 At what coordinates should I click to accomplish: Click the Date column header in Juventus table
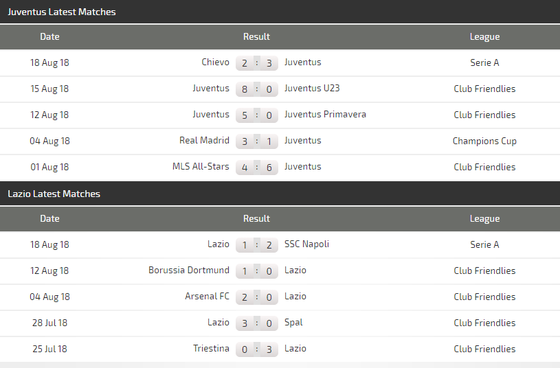coord(50,36)
